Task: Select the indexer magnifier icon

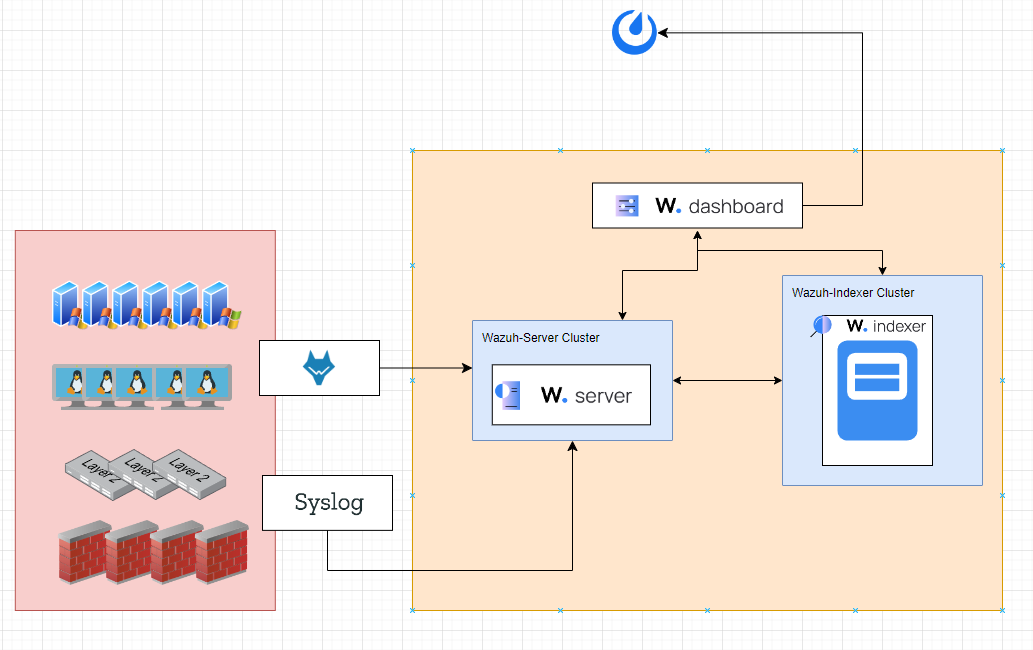Action: coord(821,326)
